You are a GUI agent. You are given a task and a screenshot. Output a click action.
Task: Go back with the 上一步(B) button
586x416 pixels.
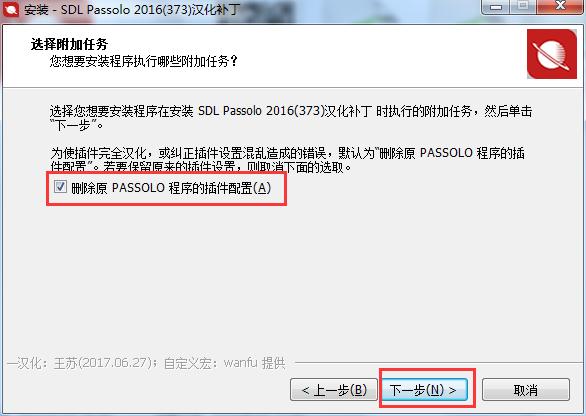[x=334, y=390]
